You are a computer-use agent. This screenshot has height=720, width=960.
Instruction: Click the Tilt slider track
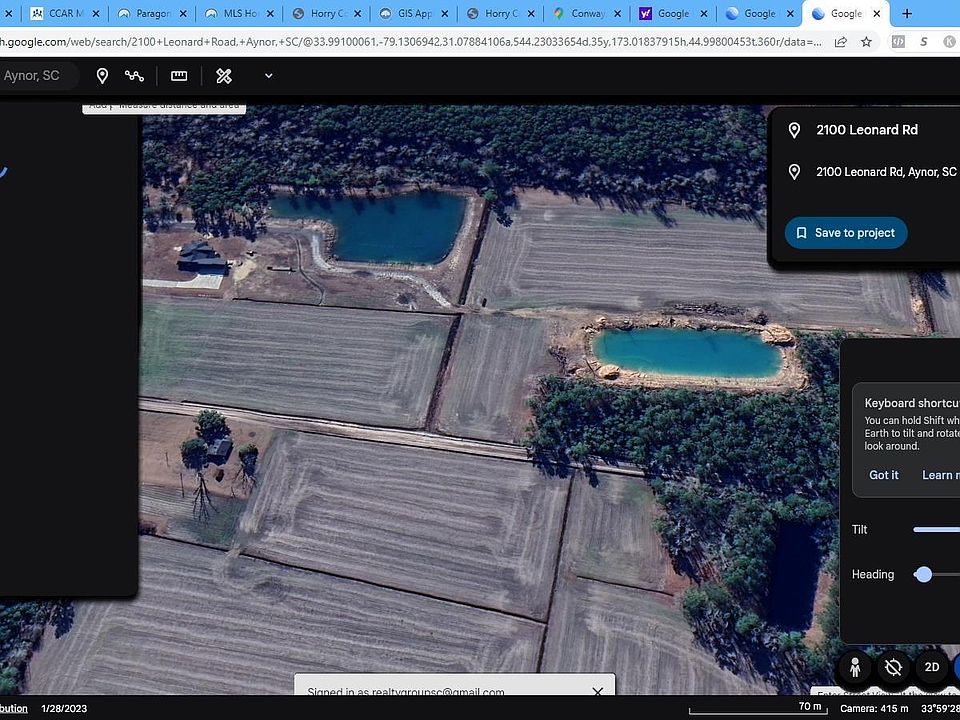pos(936,530)
